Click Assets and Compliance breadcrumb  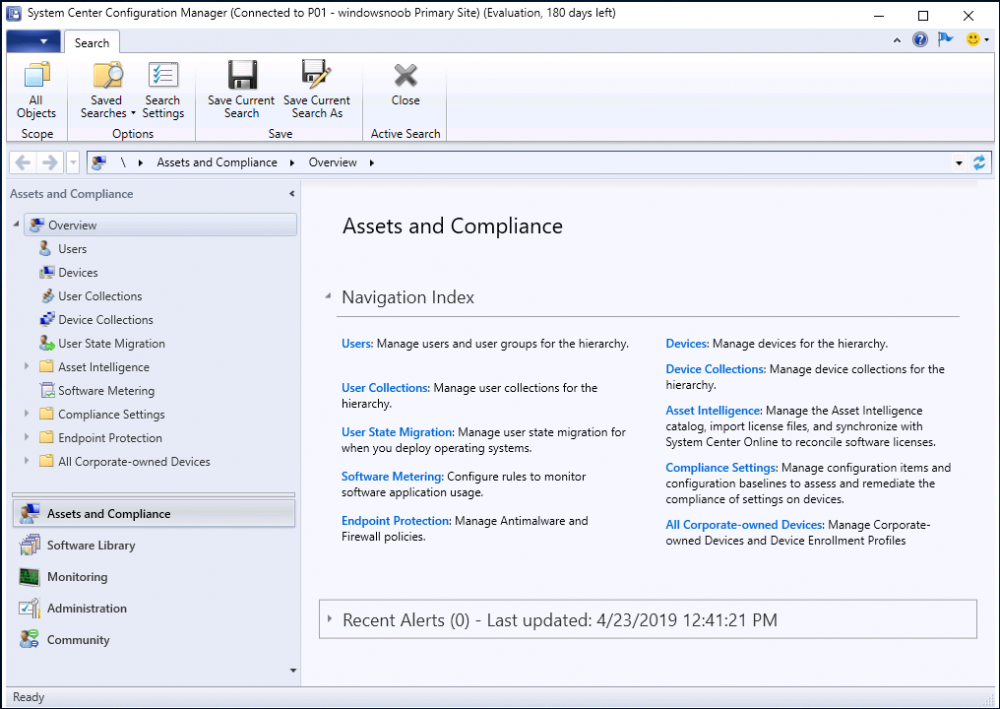click(217, 163)
